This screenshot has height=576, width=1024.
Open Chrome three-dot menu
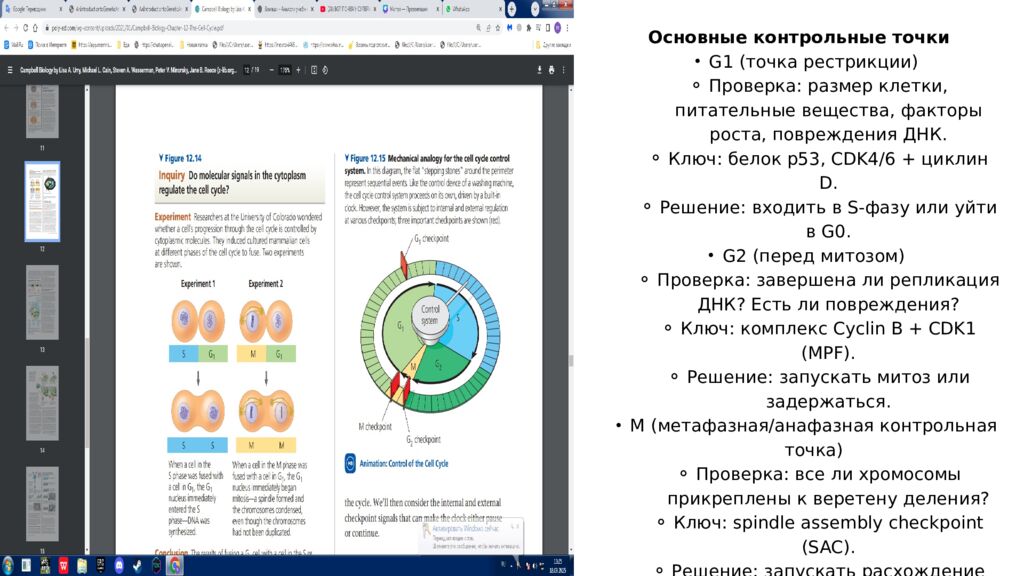(567, 27)
